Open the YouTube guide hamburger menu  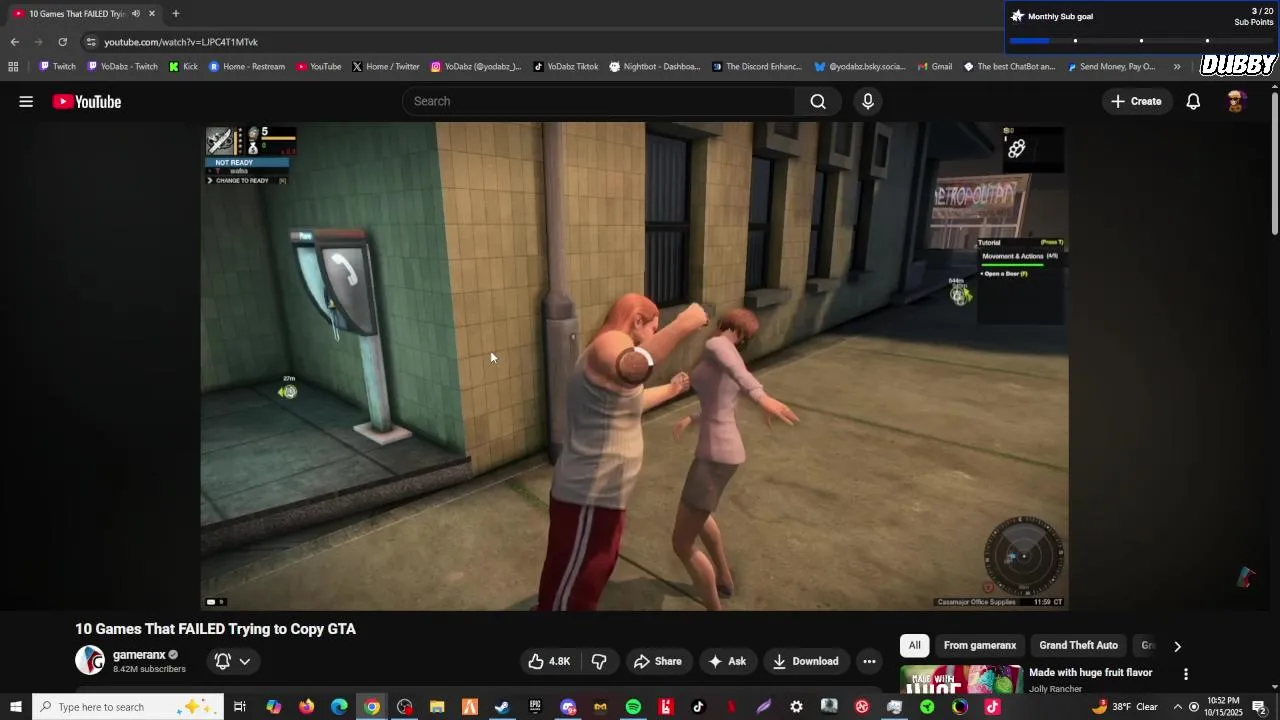[x=26, y=101]
